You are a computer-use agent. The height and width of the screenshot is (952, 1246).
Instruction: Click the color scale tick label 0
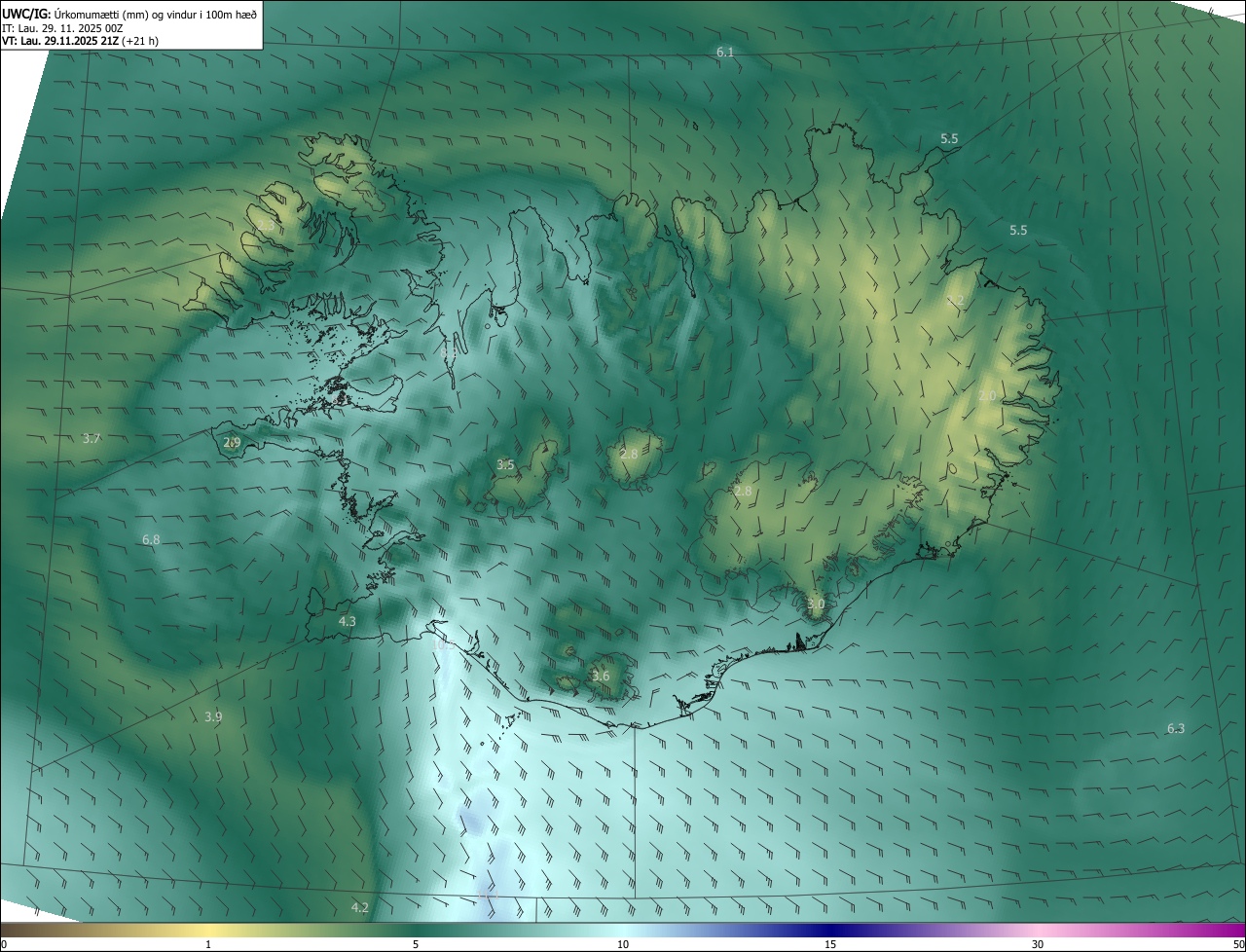coord(4,945)
